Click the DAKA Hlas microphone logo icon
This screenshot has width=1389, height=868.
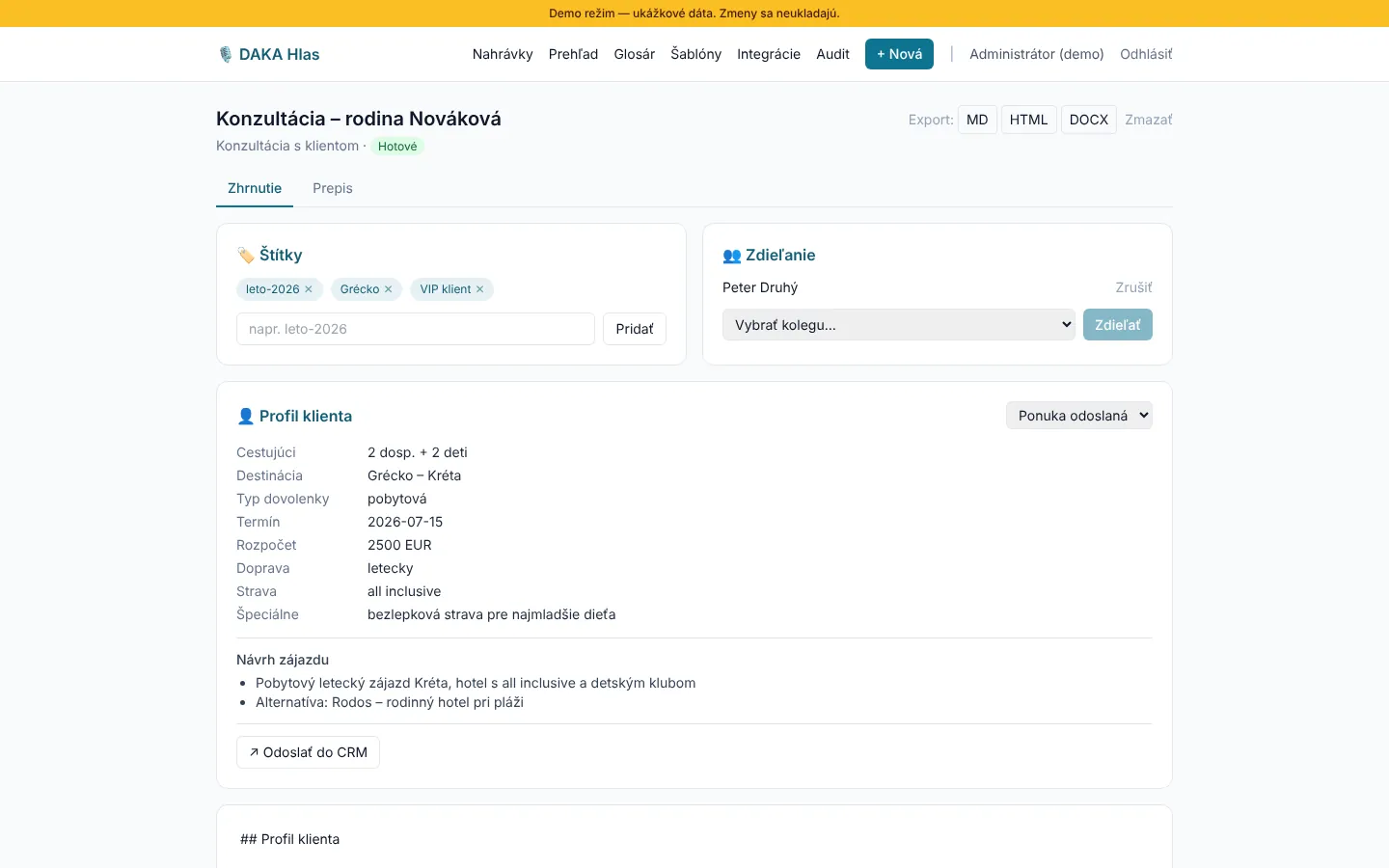(225, 54)
